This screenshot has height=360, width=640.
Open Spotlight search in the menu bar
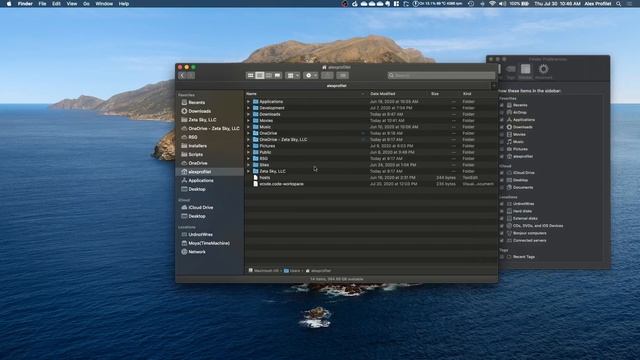click(x=619, y=4)
